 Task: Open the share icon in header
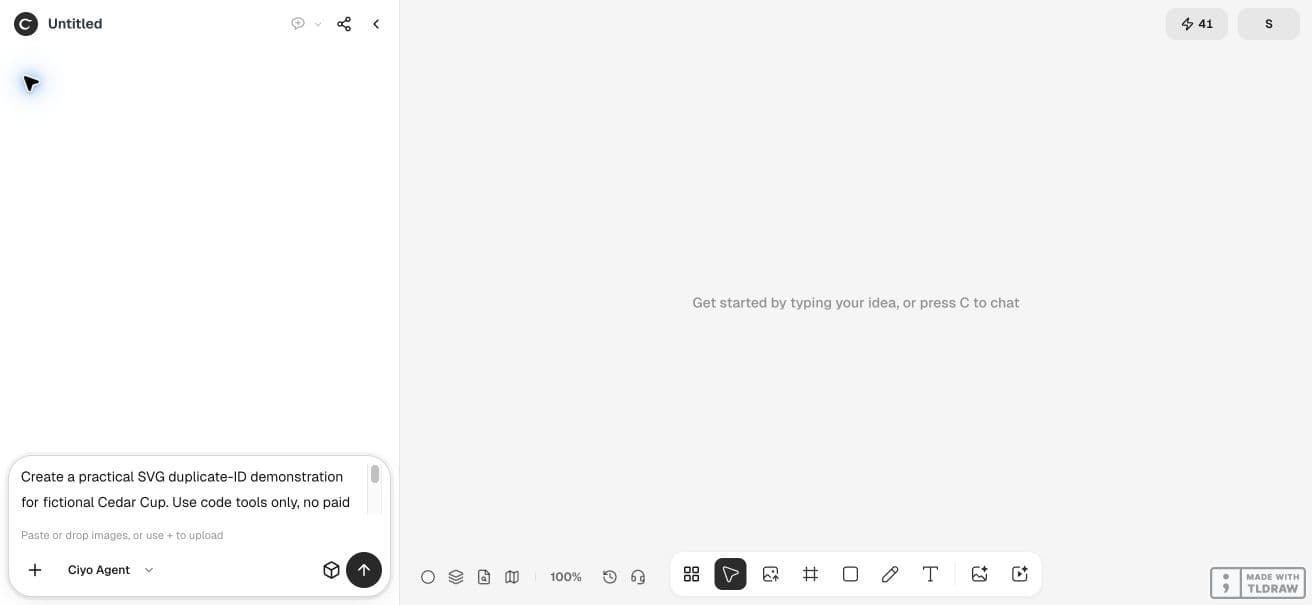[344, 24]
